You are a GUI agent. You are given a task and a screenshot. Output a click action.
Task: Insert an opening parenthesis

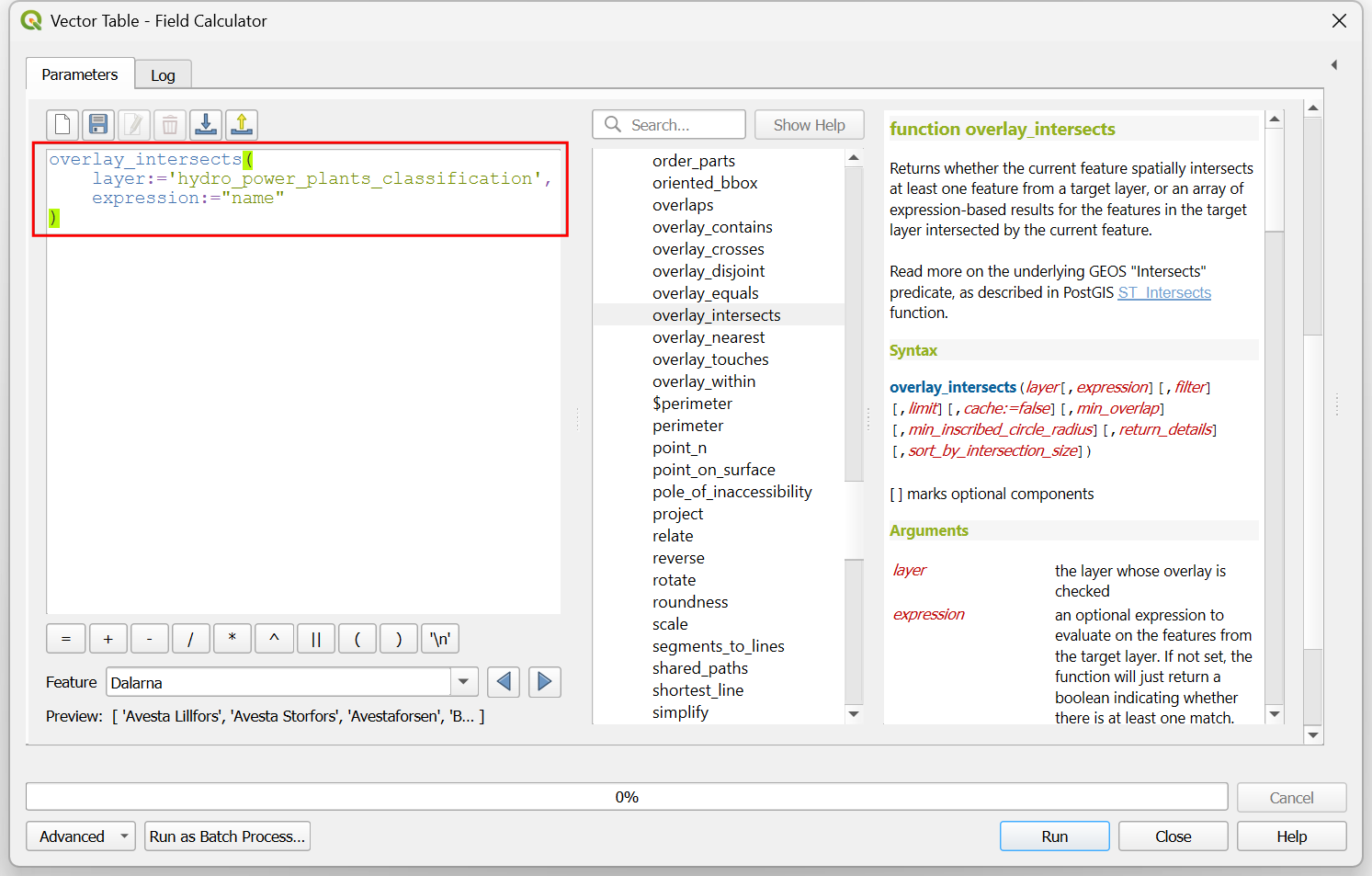357,639
